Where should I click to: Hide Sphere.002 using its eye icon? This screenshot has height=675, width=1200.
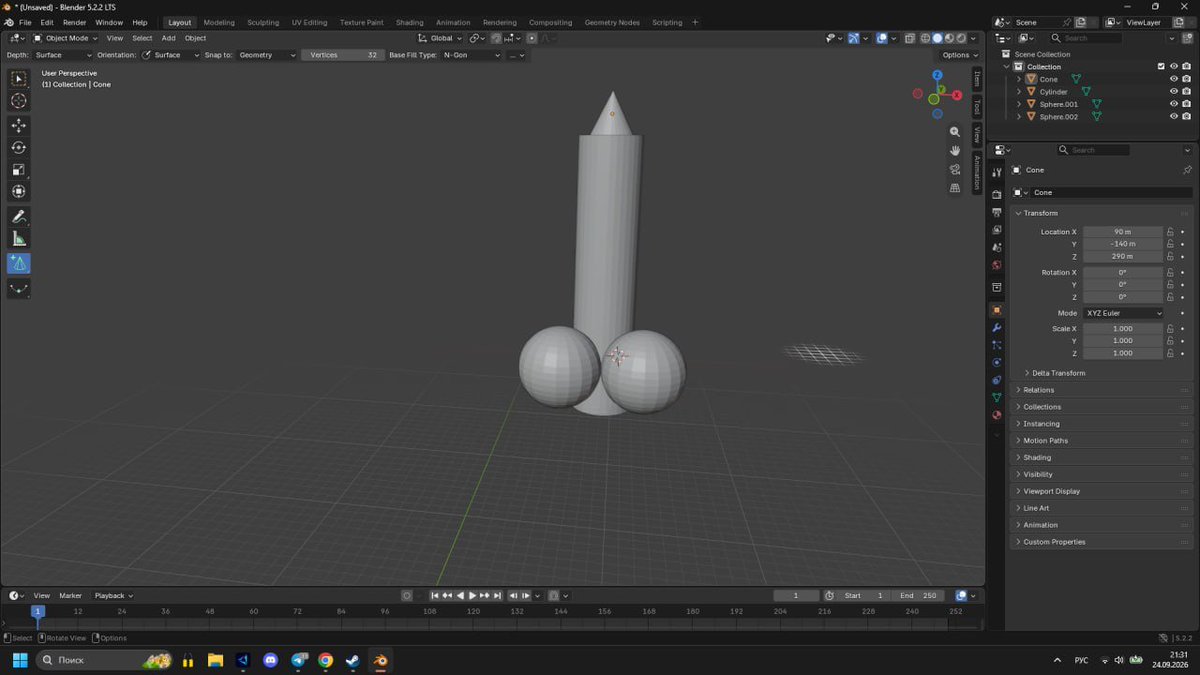point(1174,116)
